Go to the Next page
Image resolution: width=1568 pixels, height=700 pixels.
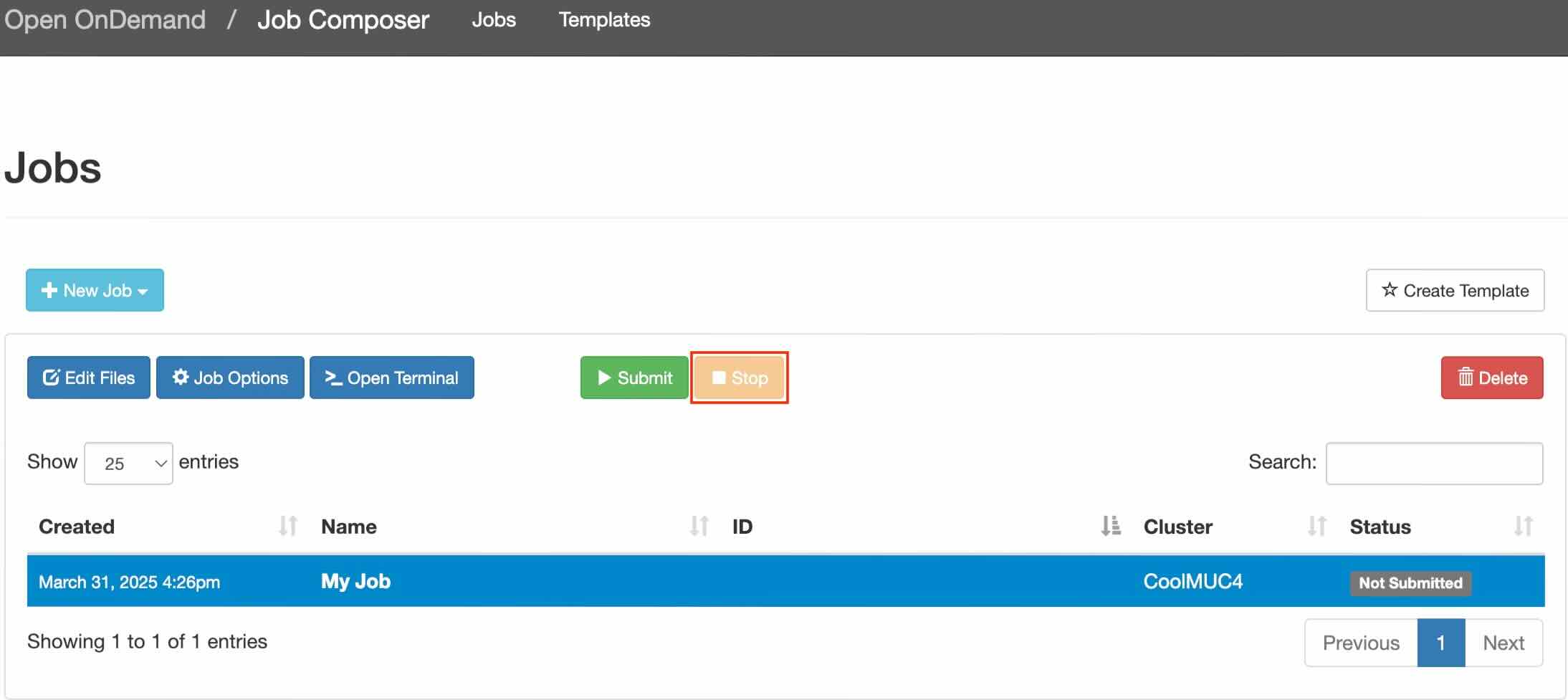pos(1504,643)
